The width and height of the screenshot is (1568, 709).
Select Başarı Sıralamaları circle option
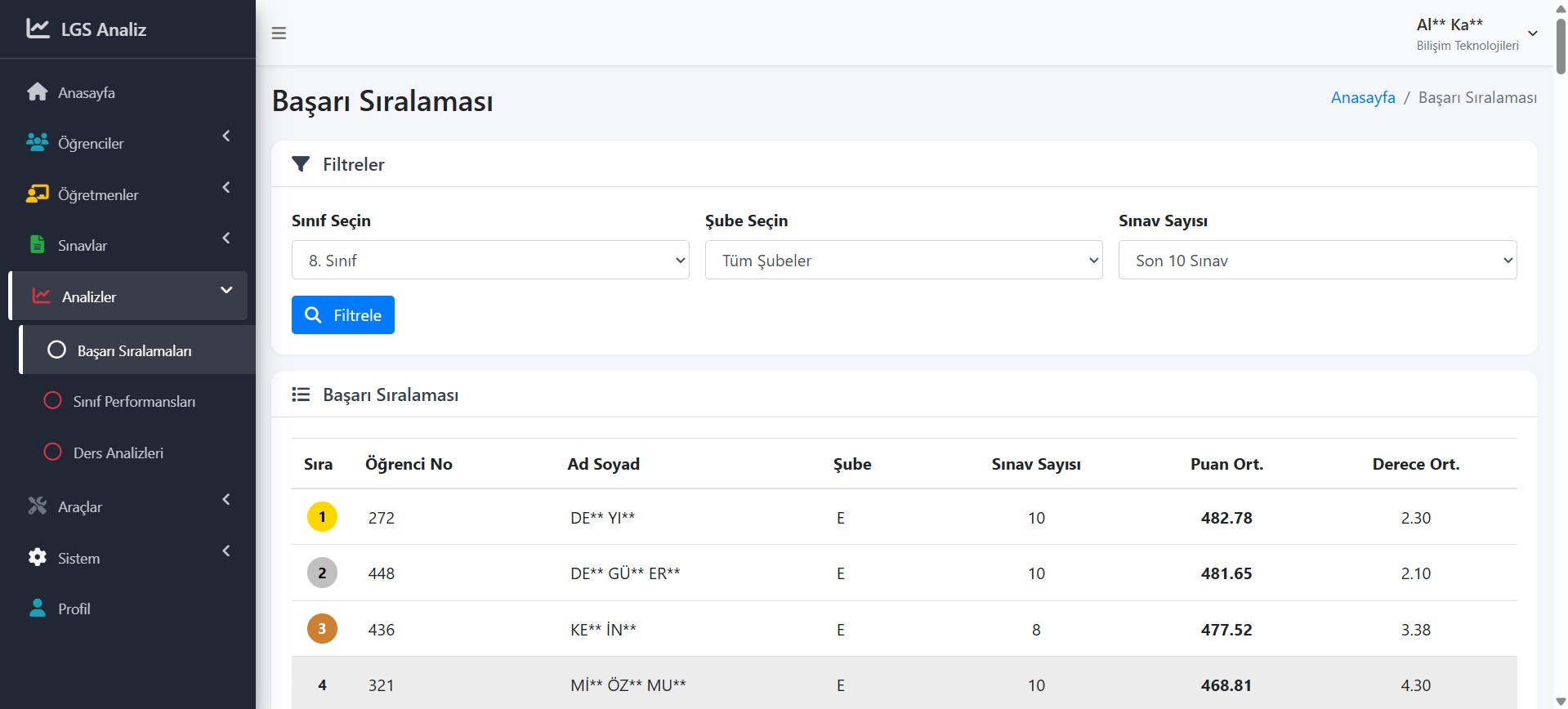[56, 350]
